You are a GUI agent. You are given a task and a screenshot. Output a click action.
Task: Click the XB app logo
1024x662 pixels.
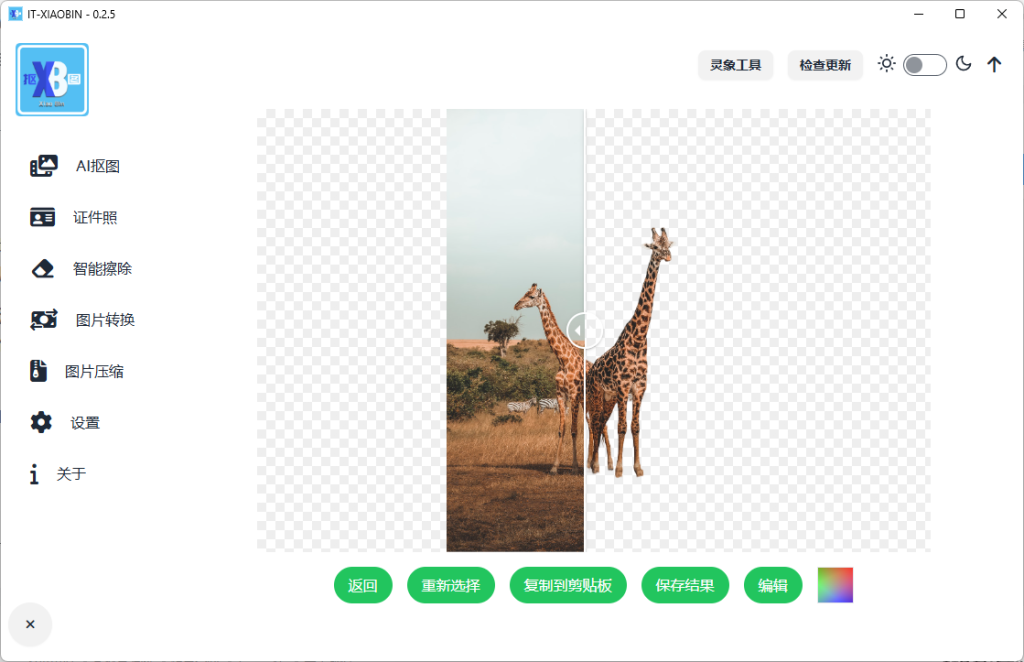(x=52, y=80)
